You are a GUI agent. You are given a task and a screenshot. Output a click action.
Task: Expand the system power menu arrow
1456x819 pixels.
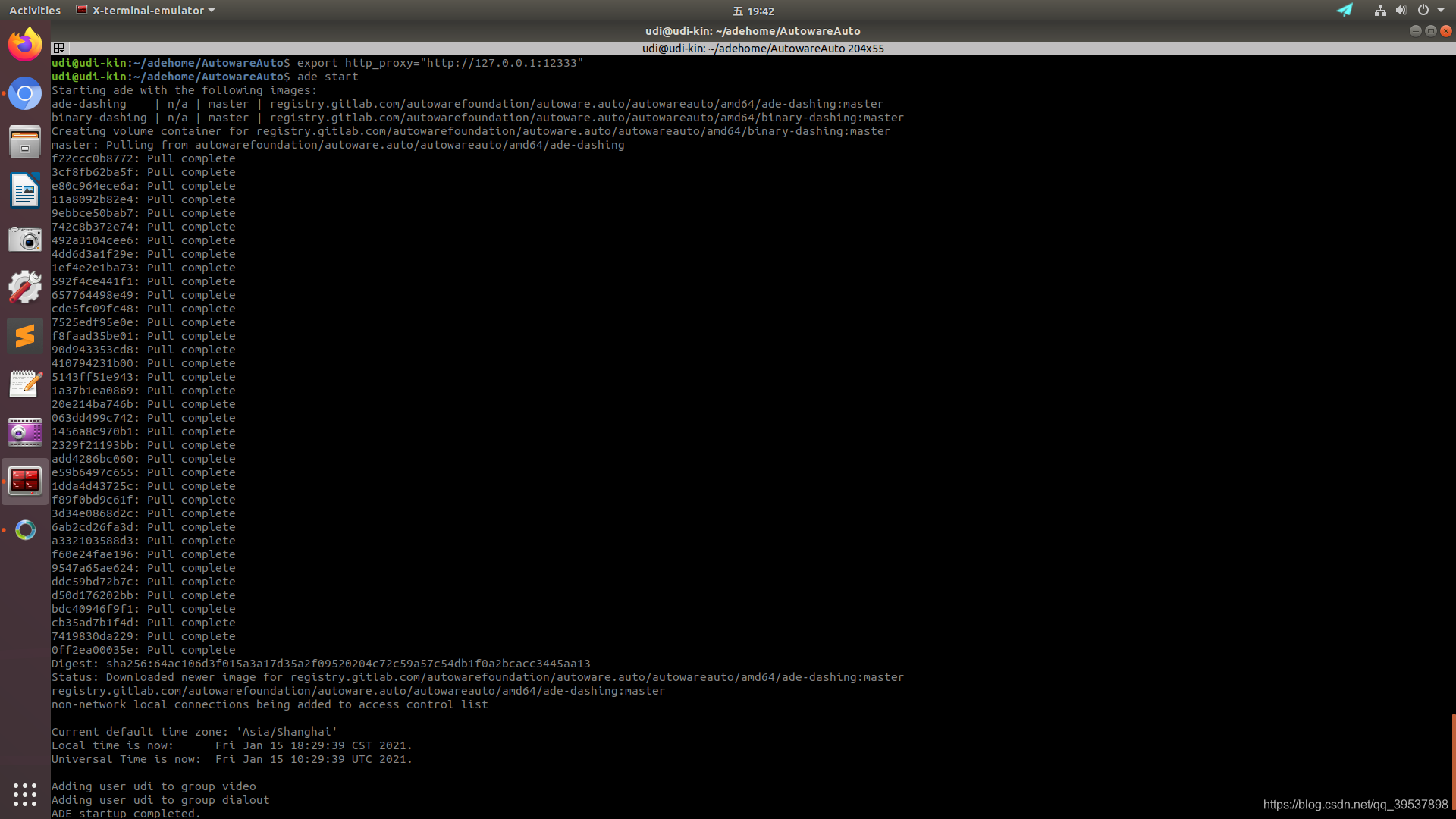click(1441, 11)
